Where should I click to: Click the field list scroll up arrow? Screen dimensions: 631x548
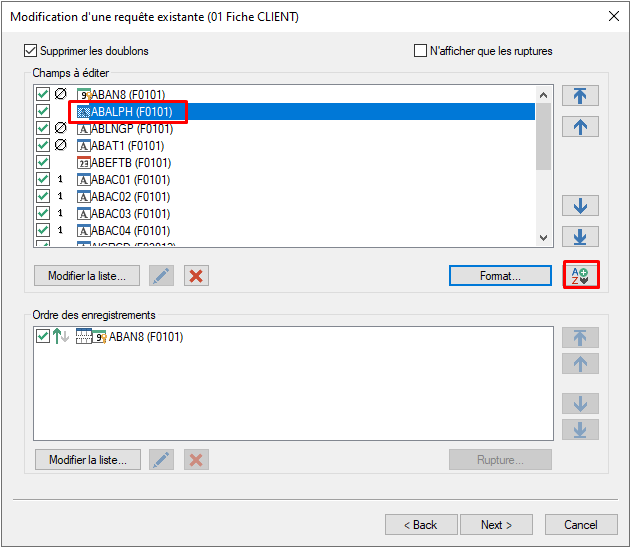pos(543,95)
